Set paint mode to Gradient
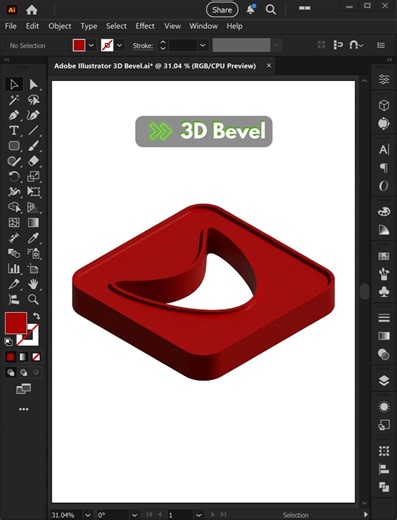This screenshot has width=397, height=520. tap(23, 357)
